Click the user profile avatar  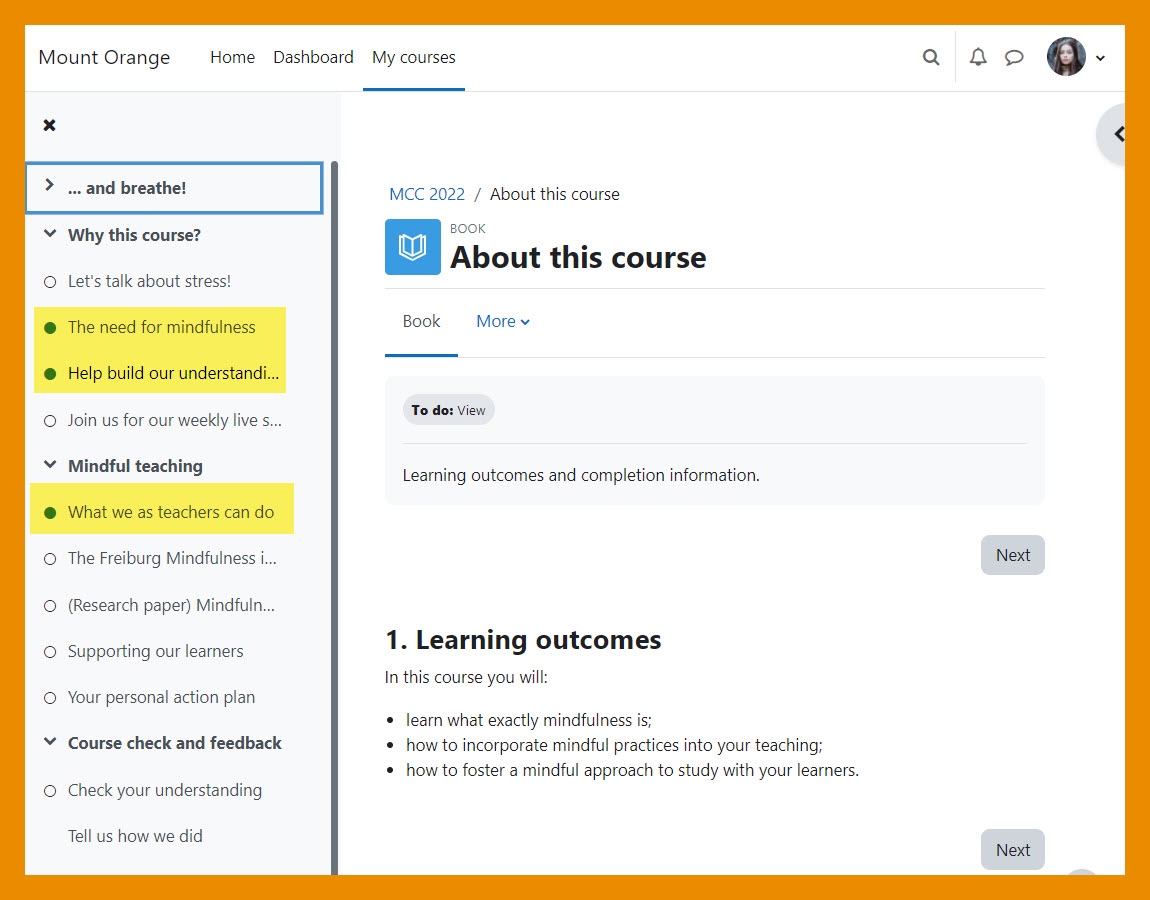pyautogui.click(x=1066, y=58)
